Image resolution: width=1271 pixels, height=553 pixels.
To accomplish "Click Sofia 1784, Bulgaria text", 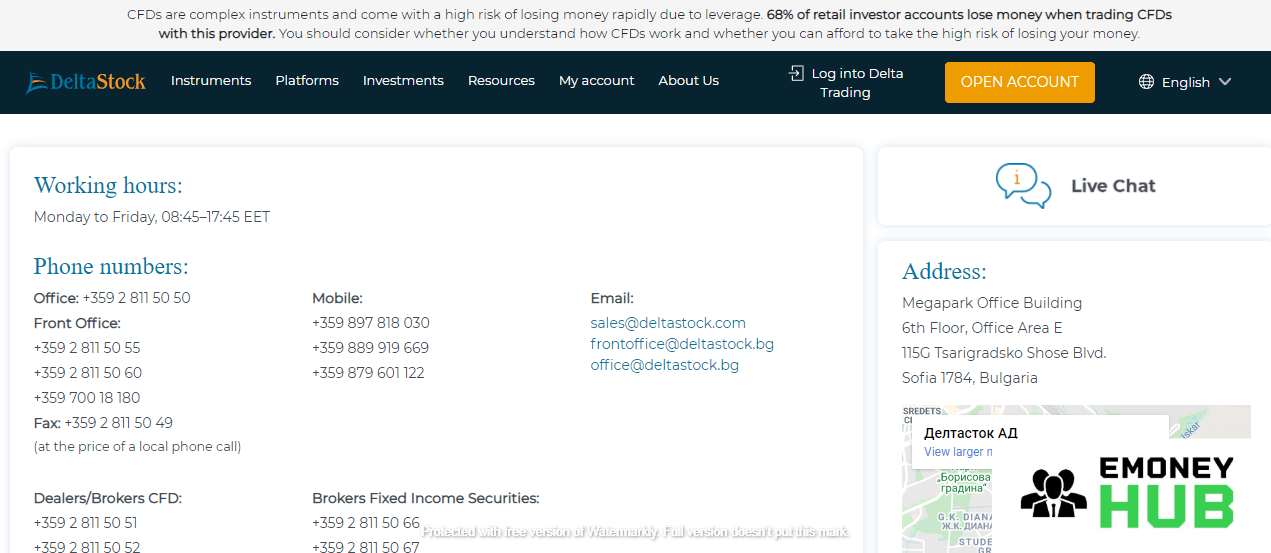I will point(970,378).
